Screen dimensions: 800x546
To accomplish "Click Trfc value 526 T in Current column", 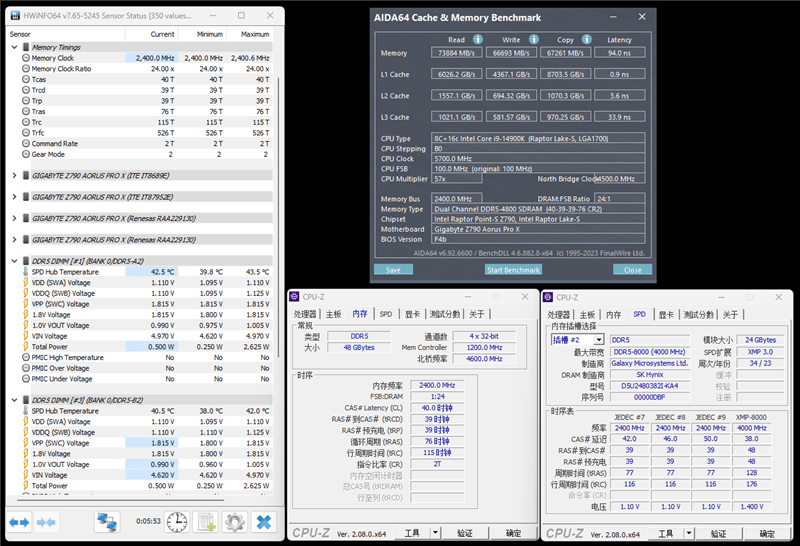I will pos(165,133).
